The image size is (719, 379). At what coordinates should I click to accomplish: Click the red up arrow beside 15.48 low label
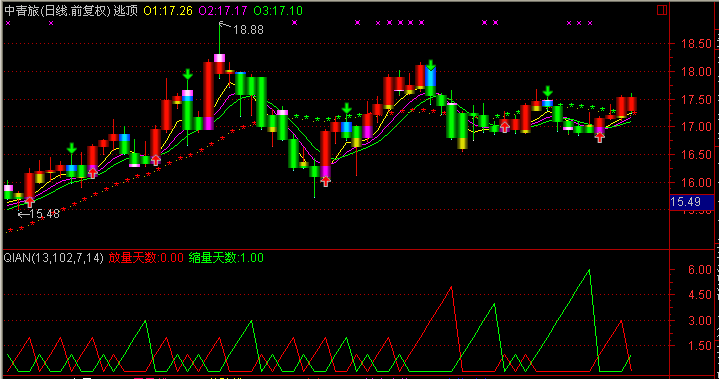pyautogui.click(x=30, y=202)
